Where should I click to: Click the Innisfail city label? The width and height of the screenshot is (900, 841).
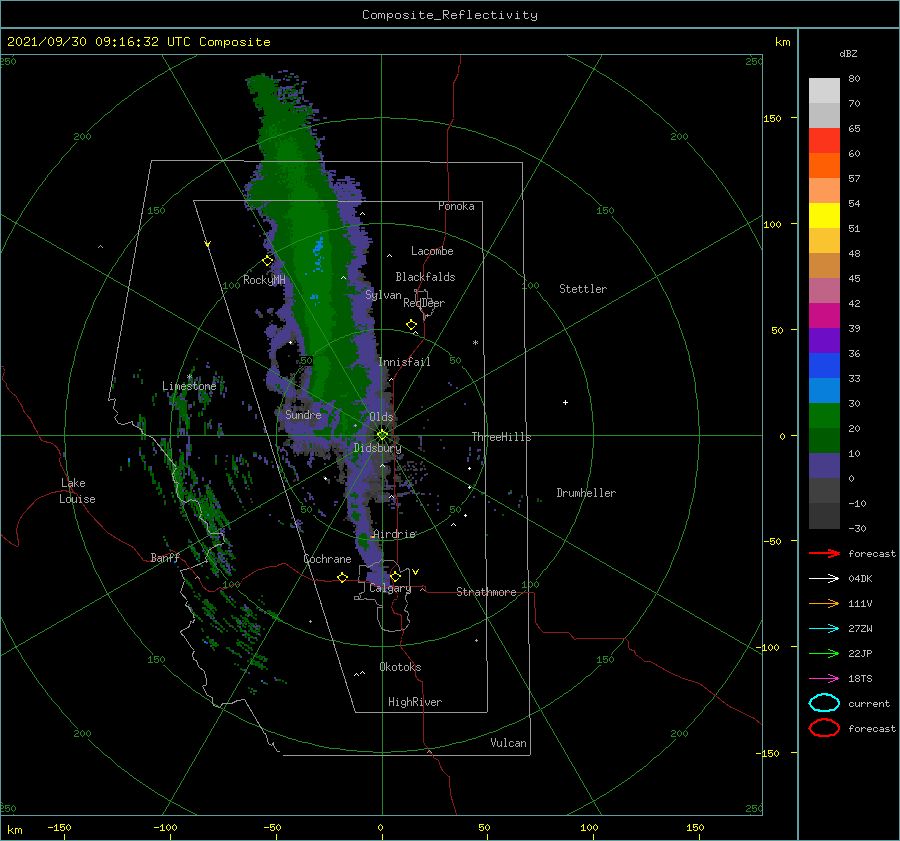[404, 362]
